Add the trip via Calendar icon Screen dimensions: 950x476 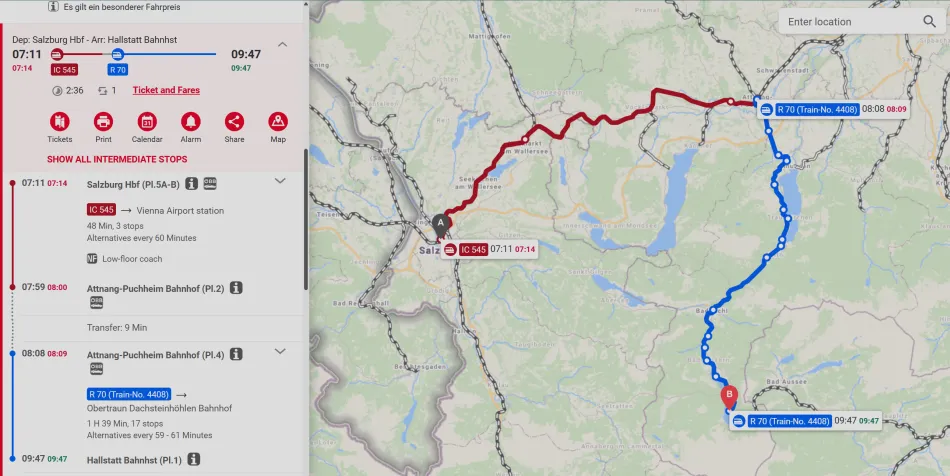tap(147, 122)
